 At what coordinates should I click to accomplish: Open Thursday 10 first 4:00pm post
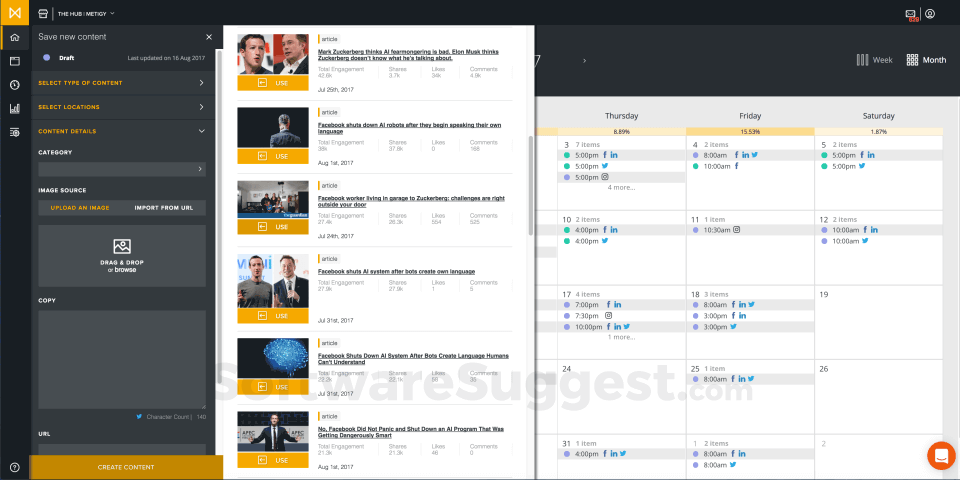(x=621, y=230)
